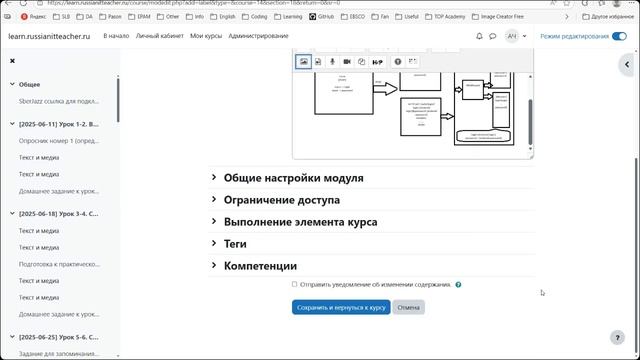Image resolution: width=640 pixels, height=360 pixels.
Task: Check Отправить уведомление об изменении содержания
Action: [294, 284]
